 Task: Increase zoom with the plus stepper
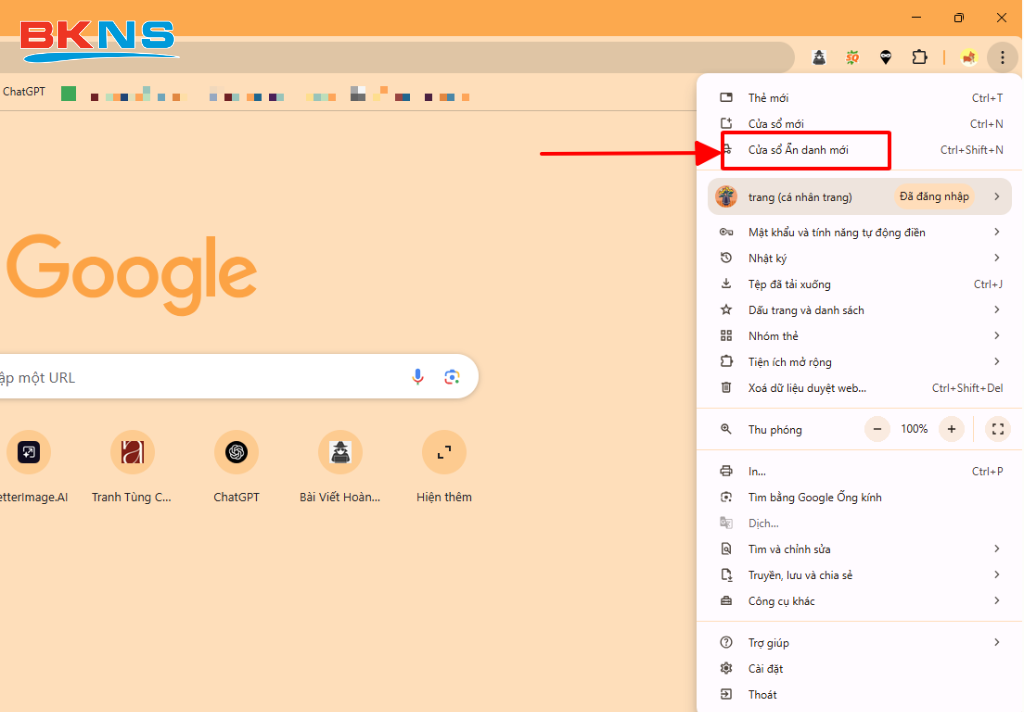pos(951,429)
